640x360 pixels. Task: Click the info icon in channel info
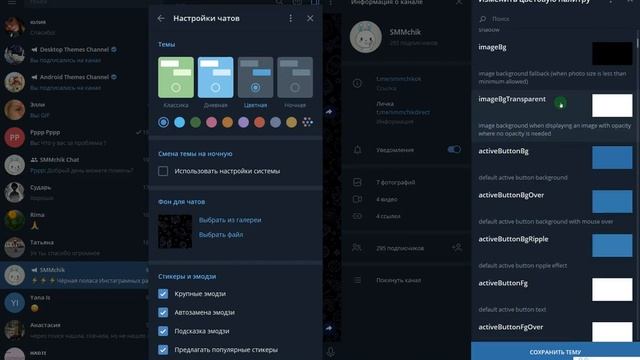pos(357,83)
